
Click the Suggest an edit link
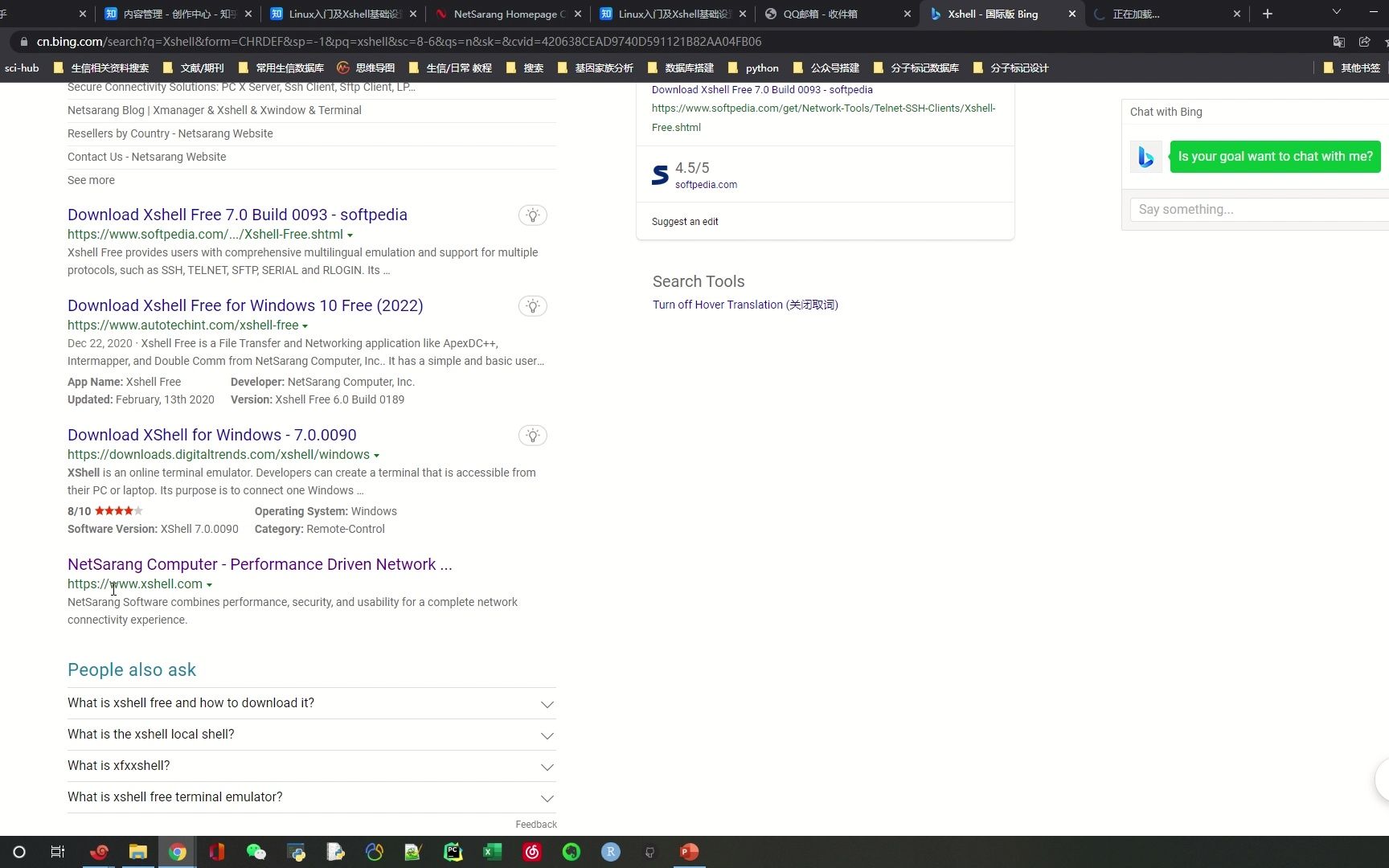685,222
